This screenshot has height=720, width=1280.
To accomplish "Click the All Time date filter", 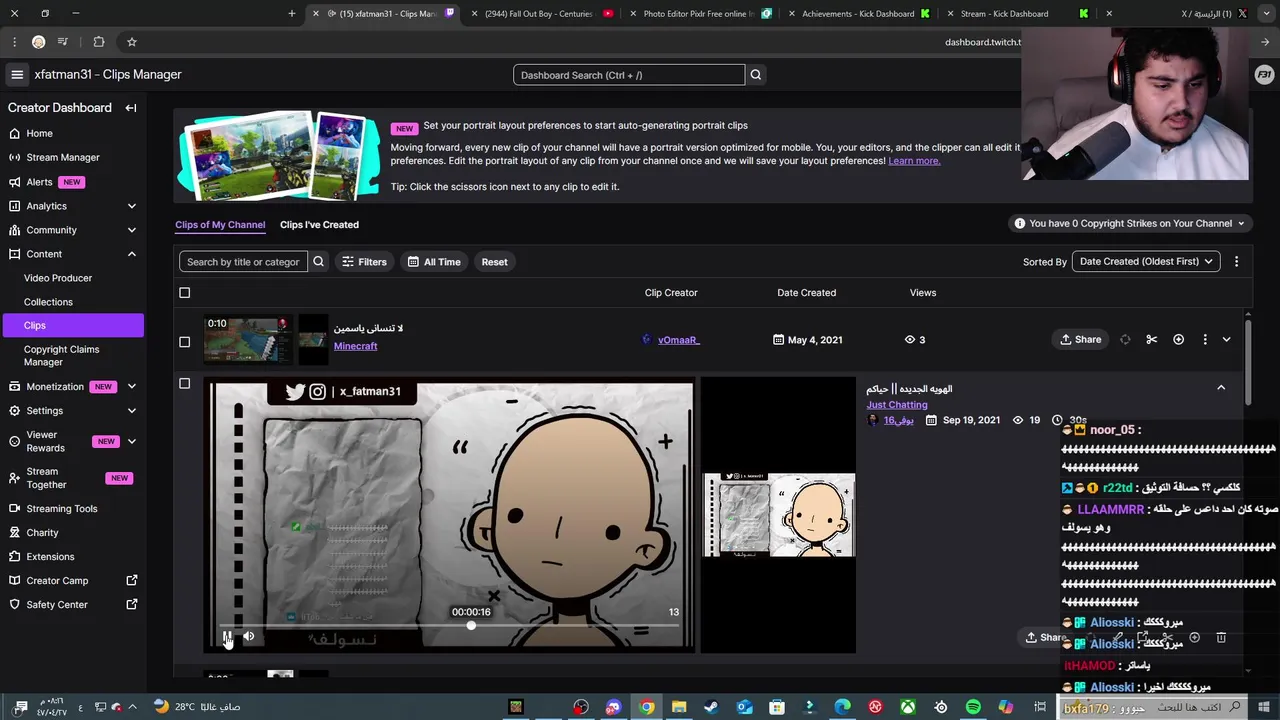I will pos(434,262).
